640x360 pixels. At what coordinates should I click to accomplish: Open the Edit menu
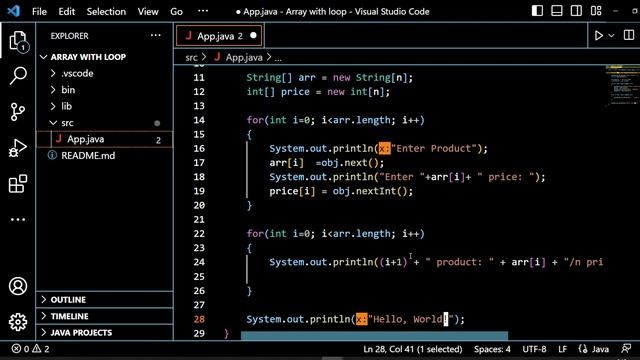pyautogui.click(x=66, y=11)
